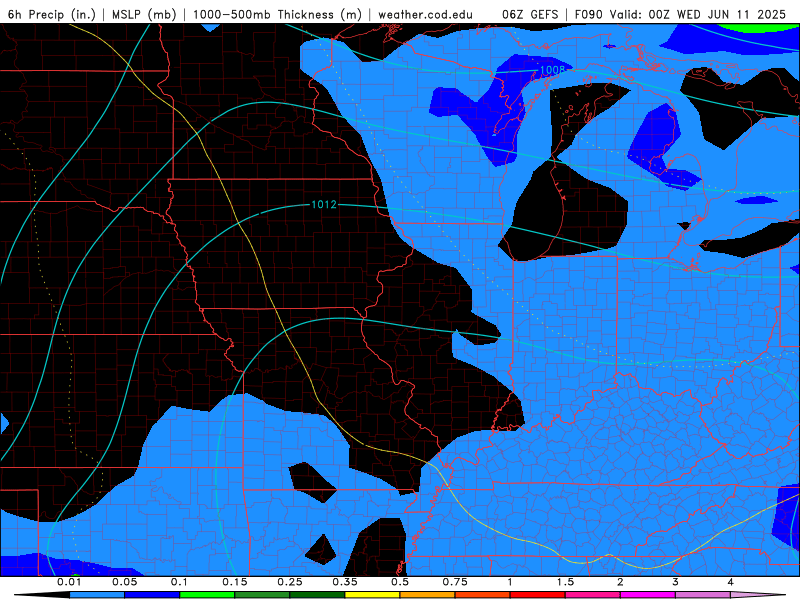Screen dimensions: 800x600
Task: Click the 0.35 legend value
Action: tap(345, 582)
